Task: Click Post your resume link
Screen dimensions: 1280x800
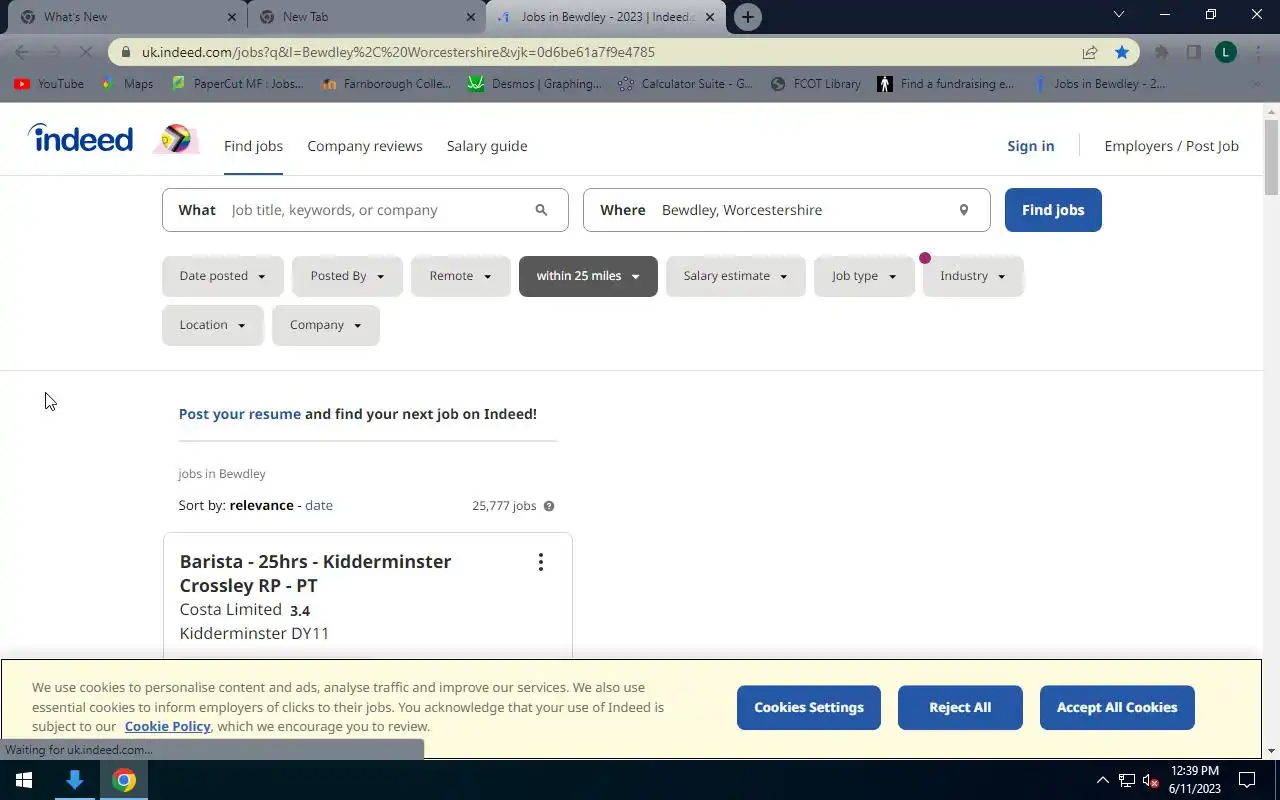Action: [240, 414]
